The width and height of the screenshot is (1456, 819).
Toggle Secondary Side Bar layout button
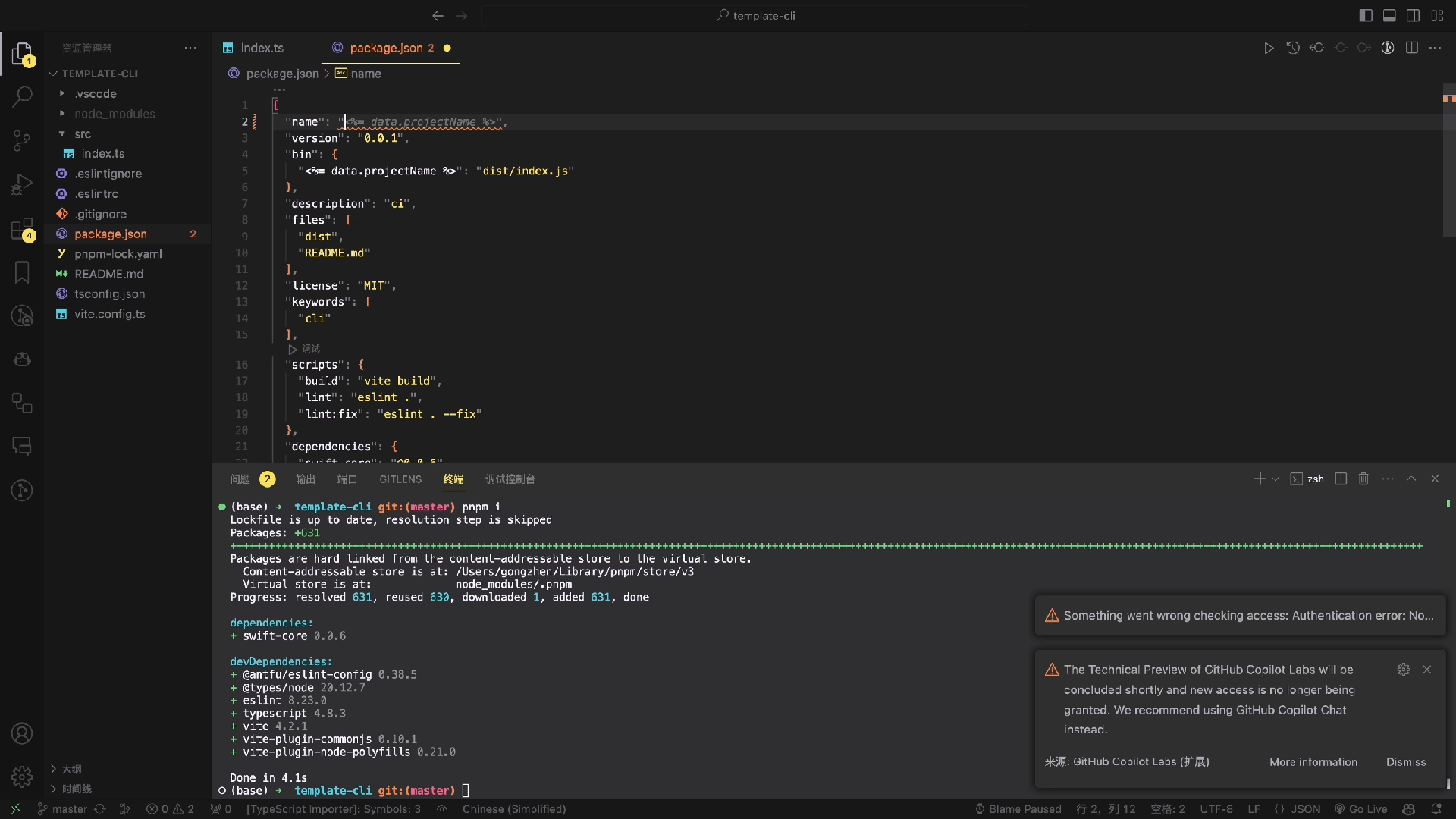1413,15
